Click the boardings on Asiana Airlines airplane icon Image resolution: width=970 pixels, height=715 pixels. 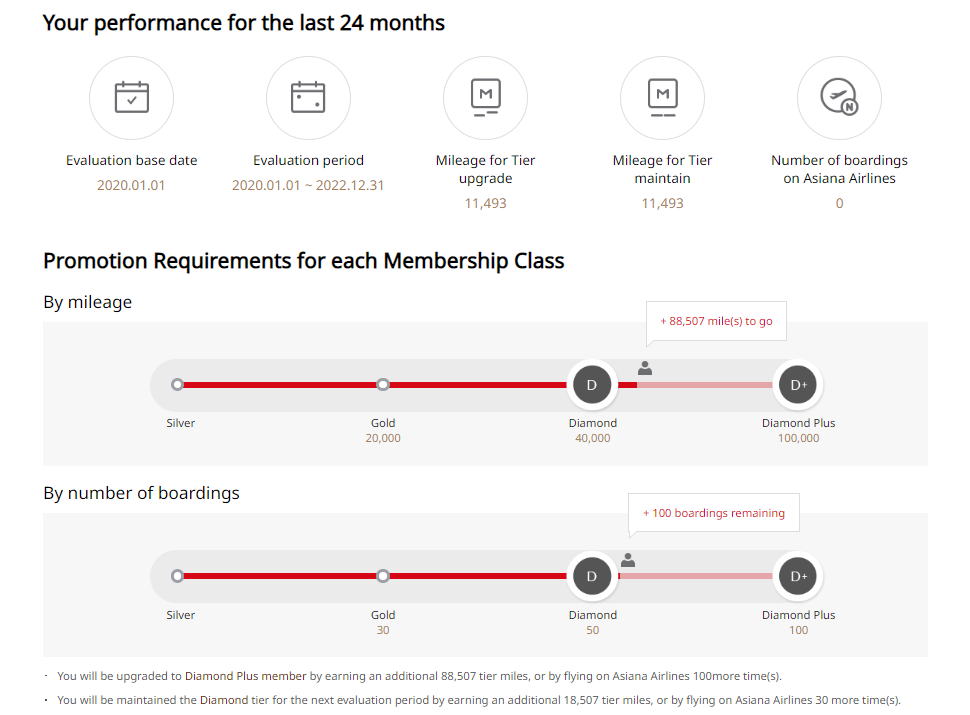[839, 97]
